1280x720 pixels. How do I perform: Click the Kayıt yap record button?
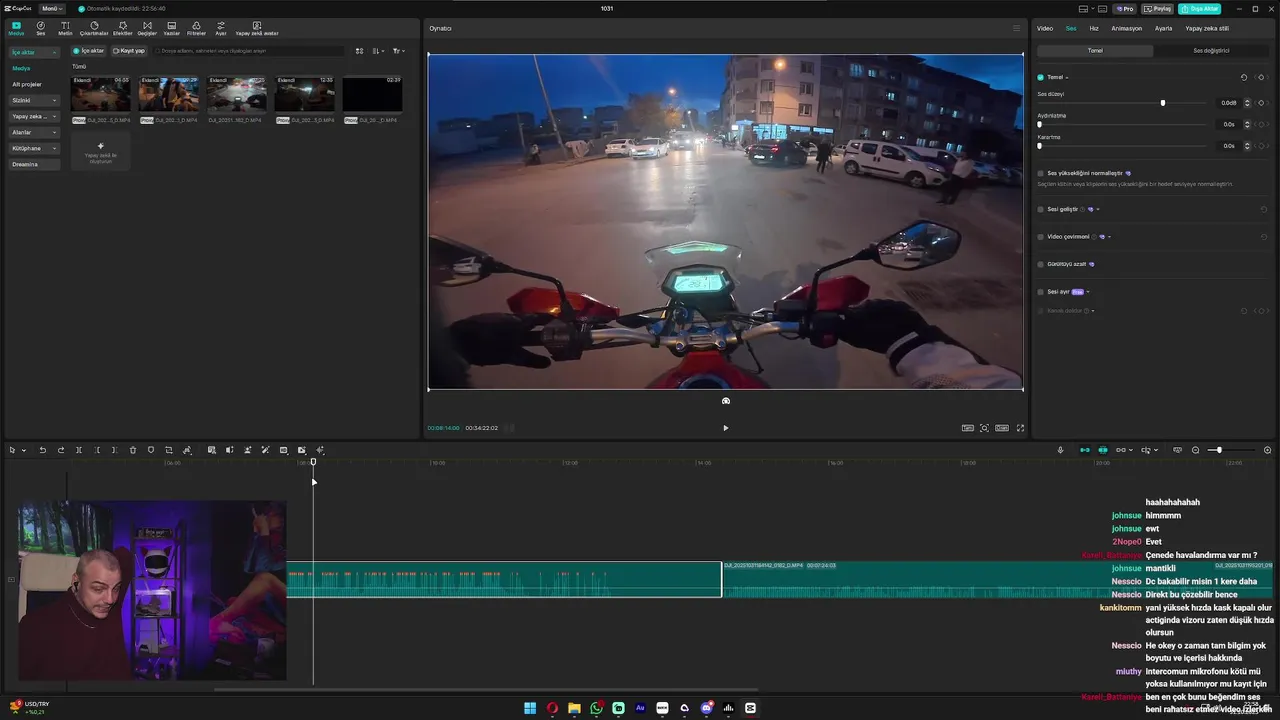(x=129, y=51)
